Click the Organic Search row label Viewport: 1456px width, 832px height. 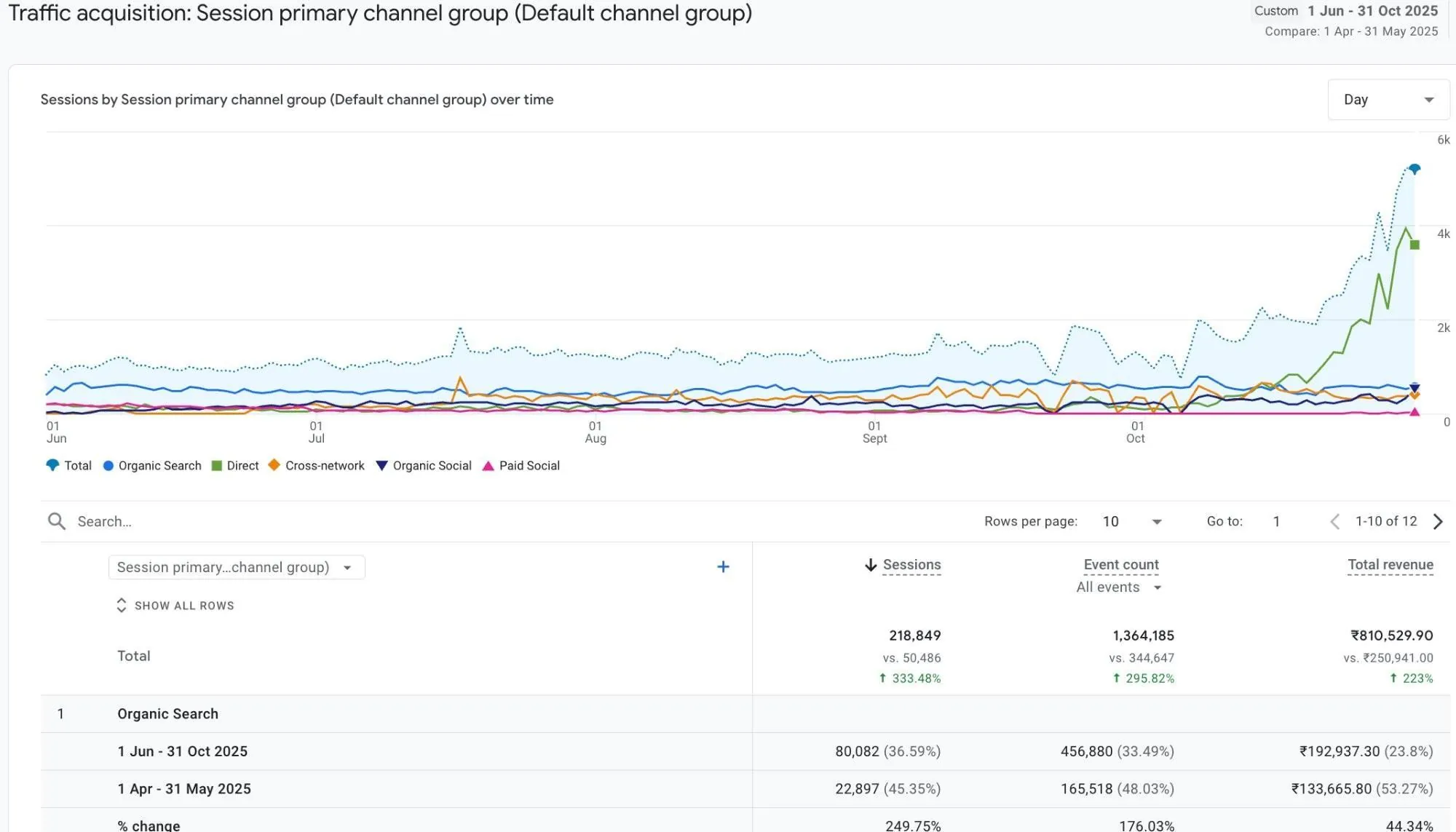167,714
